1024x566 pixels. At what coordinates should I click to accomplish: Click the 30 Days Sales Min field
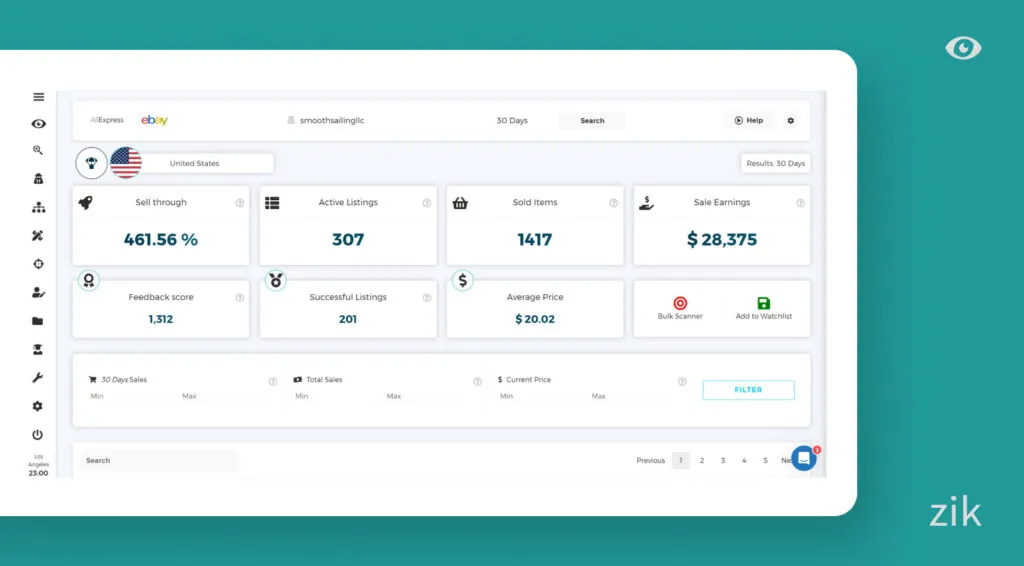(x=130, y=397)
